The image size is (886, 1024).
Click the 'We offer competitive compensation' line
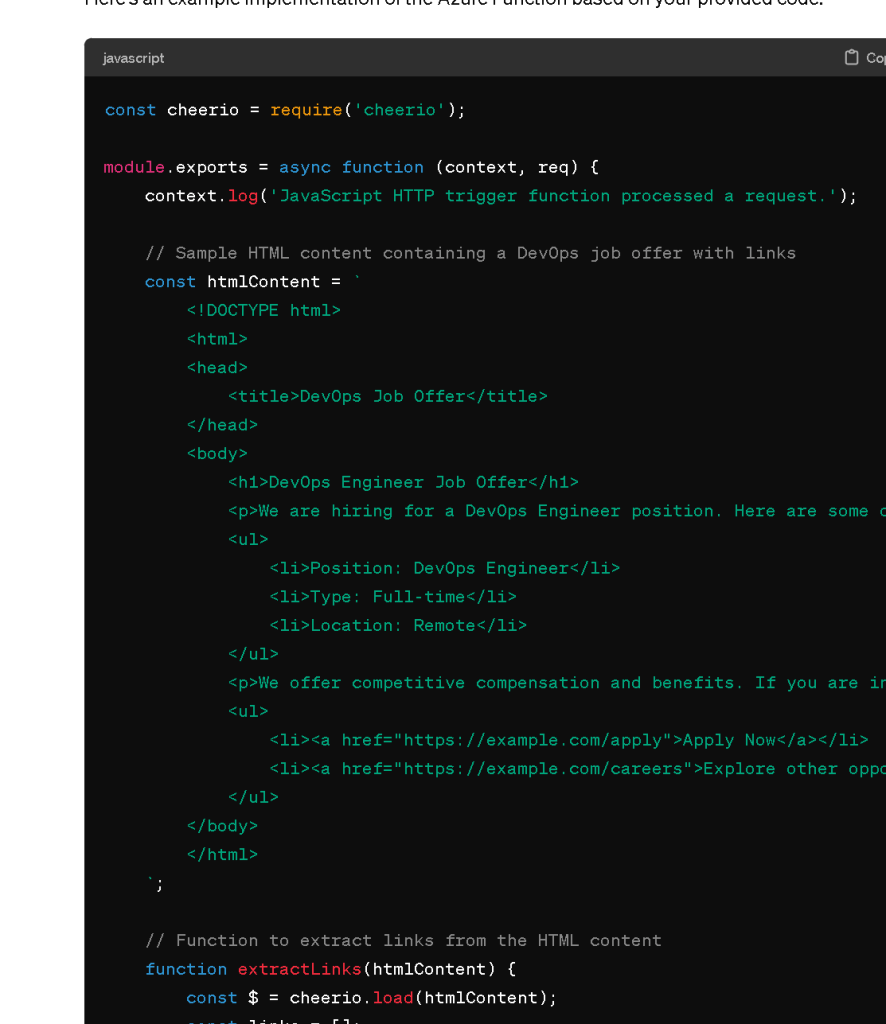click(x=557, y=683)
